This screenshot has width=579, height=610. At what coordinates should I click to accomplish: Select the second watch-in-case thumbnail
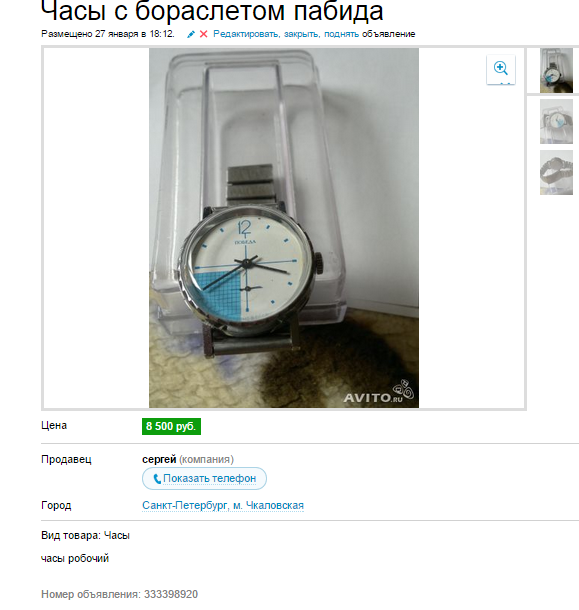[556, 121]
